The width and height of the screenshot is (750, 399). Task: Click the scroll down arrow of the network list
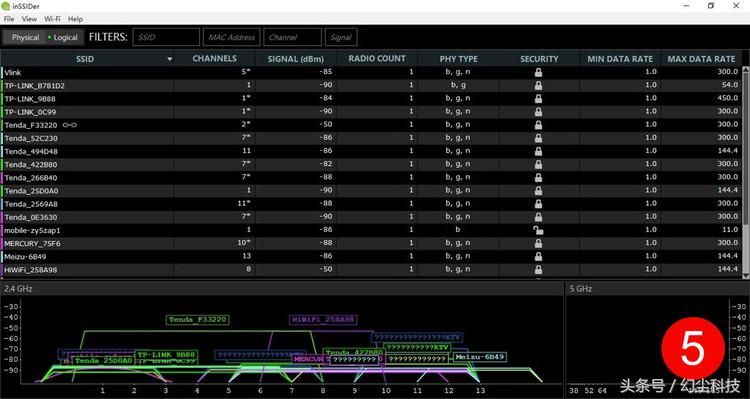pos(746,276)
